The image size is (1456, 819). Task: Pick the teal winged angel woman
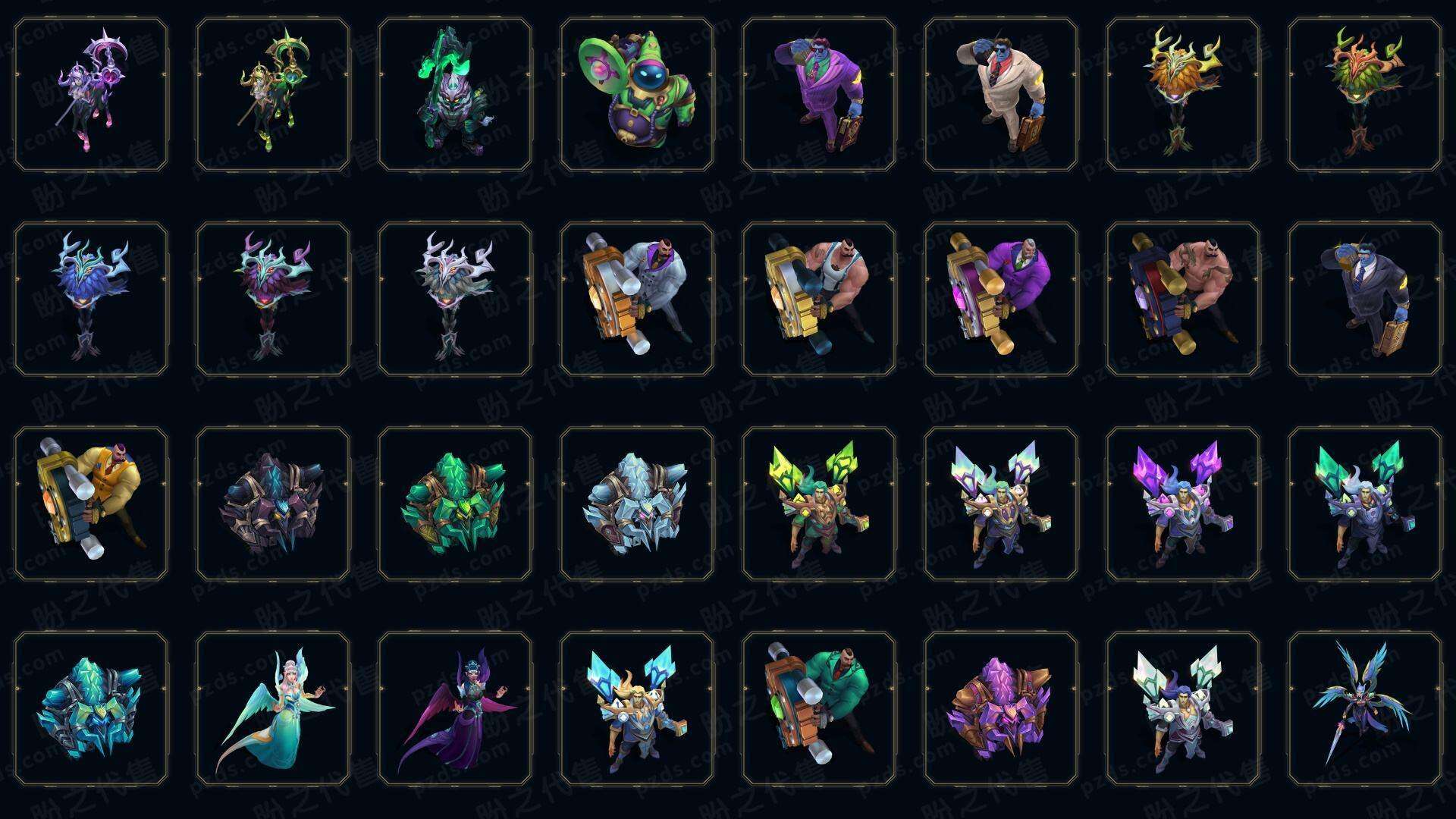[273, 708]
